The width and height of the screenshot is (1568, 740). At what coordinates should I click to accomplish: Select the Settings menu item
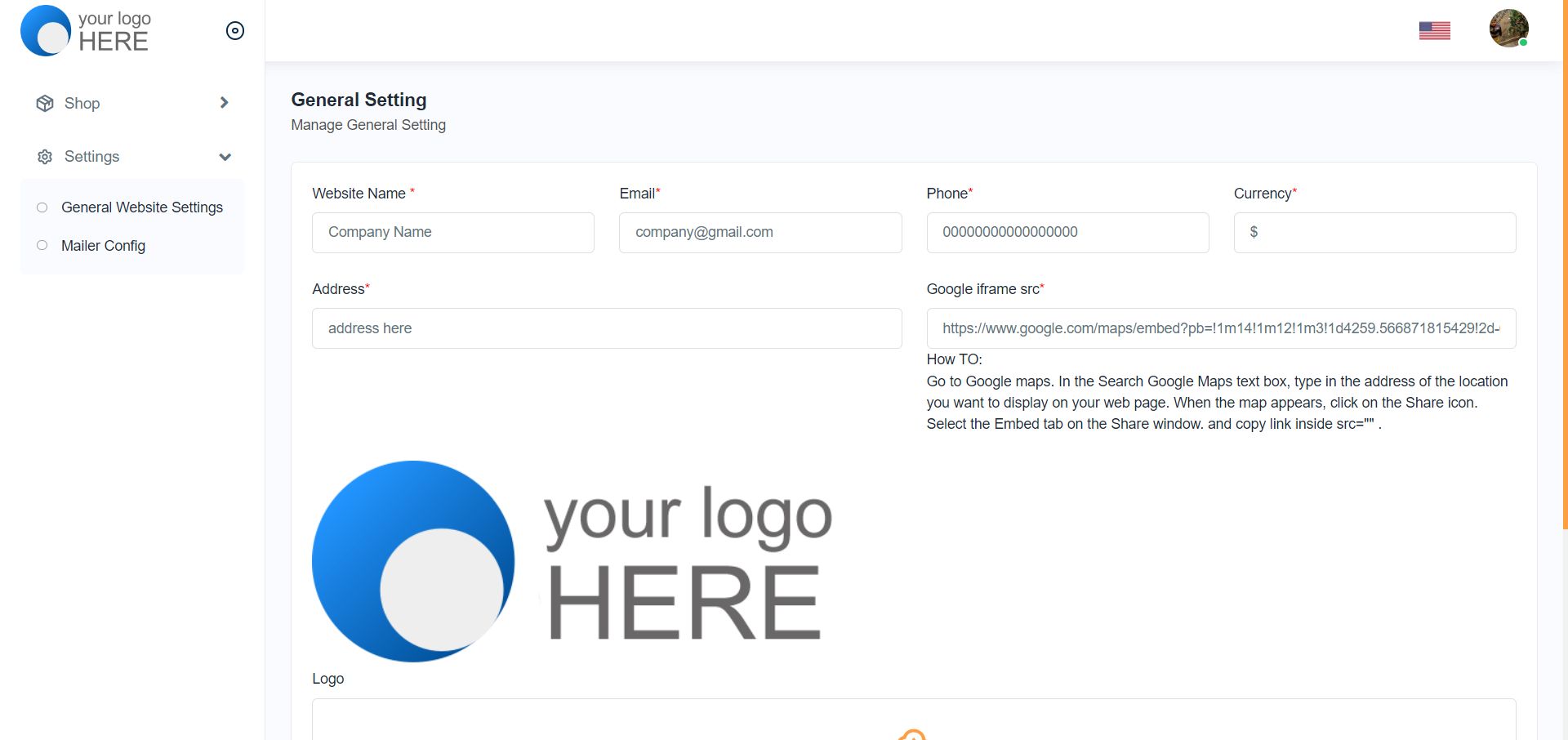[132, 157]
